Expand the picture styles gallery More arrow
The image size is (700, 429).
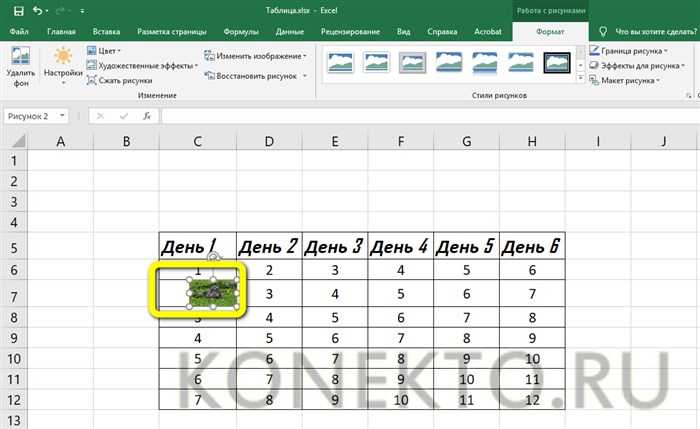(580, 79)
